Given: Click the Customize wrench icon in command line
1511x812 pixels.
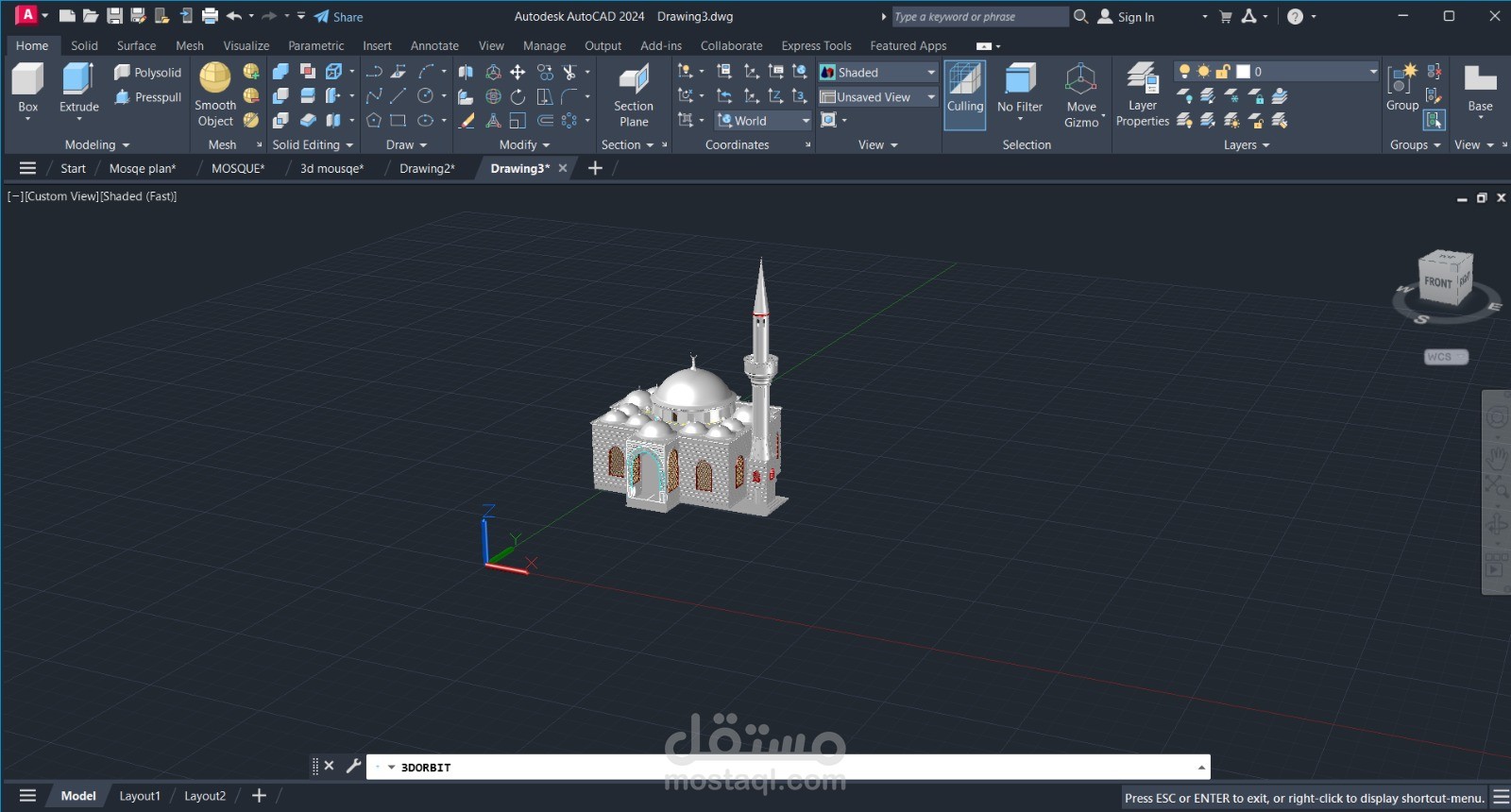Looking at the screenshot, I should [353, 766].
